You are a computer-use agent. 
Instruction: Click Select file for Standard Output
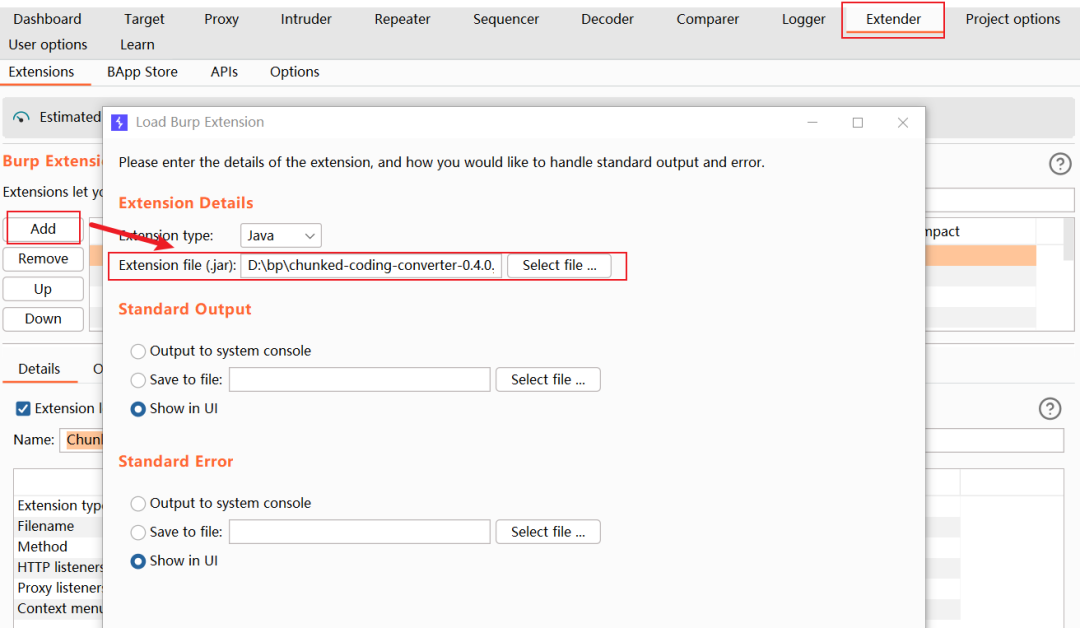[548, 379]
